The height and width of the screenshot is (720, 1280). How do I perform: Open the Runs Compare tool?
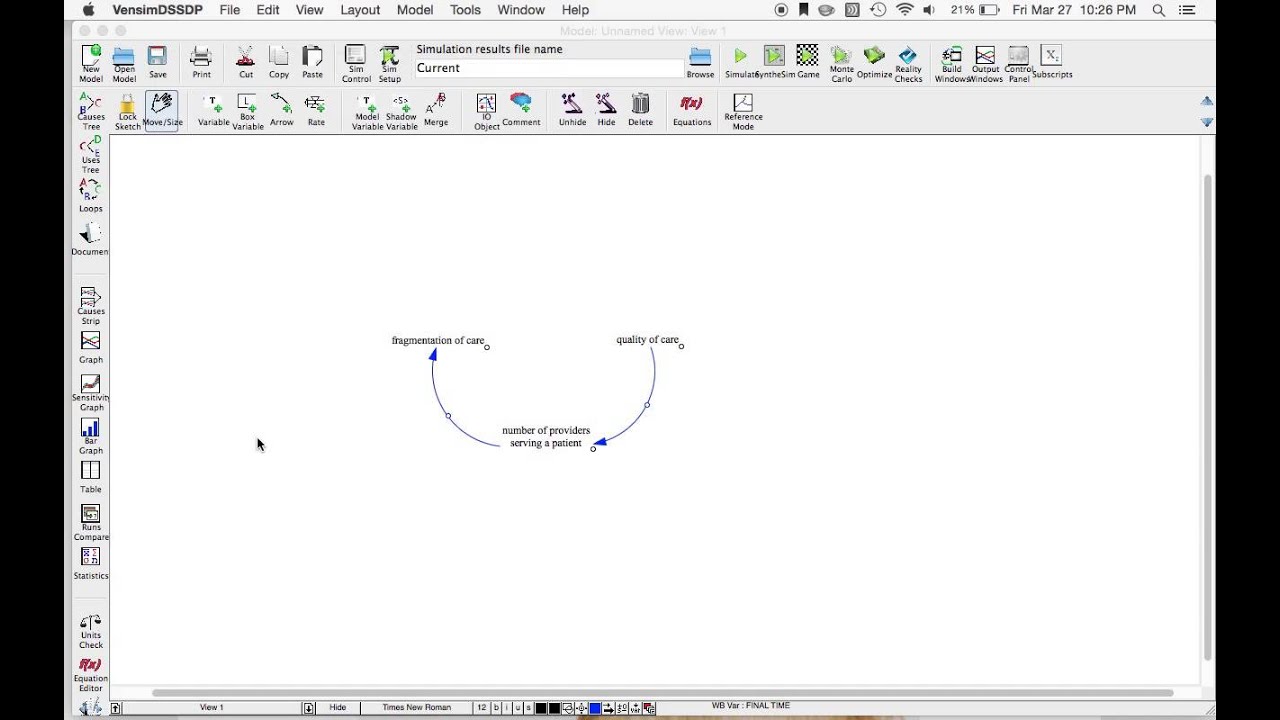pos(91,522)
